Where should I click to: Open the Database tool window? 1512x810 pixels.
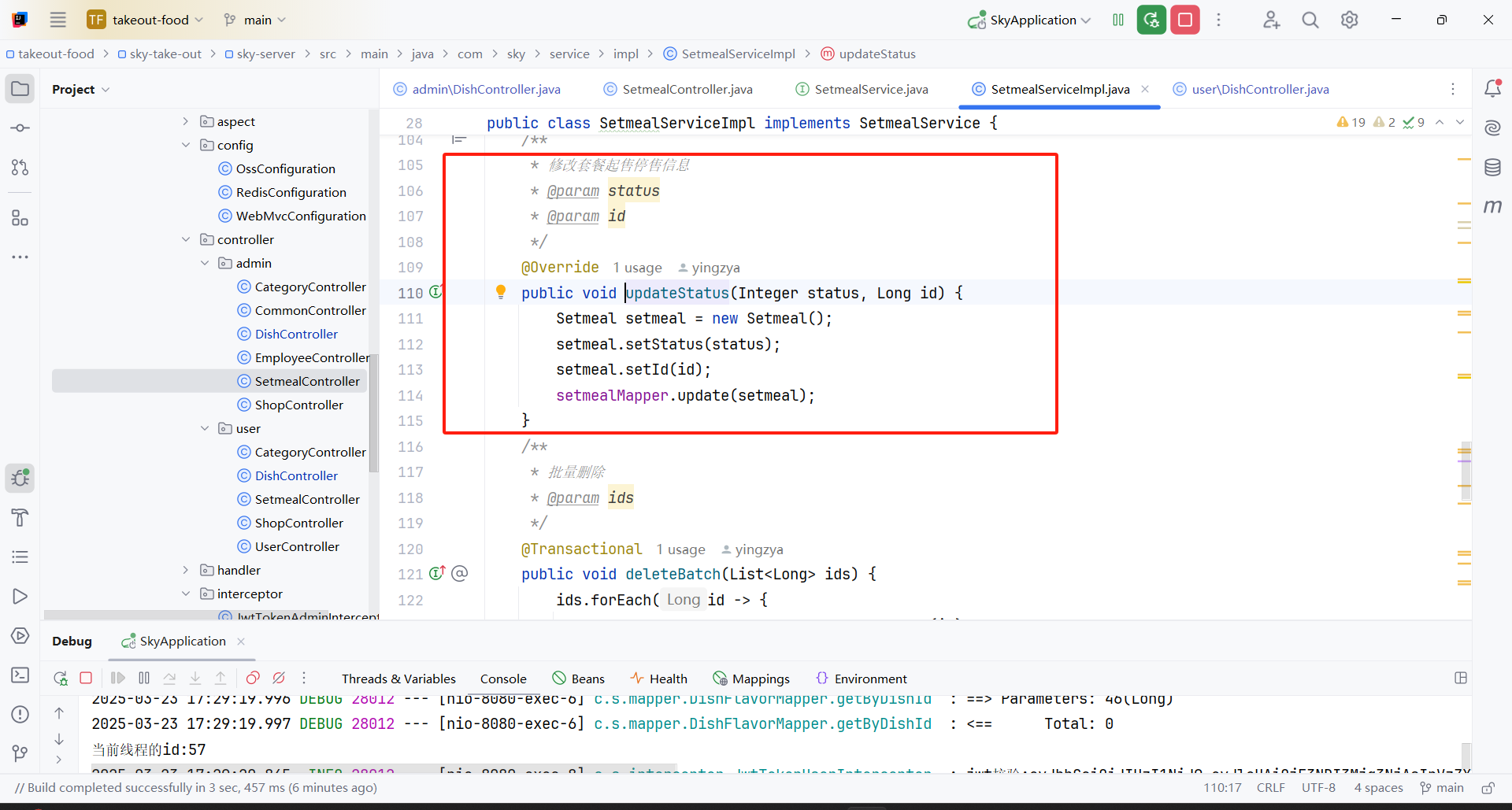1492,167
